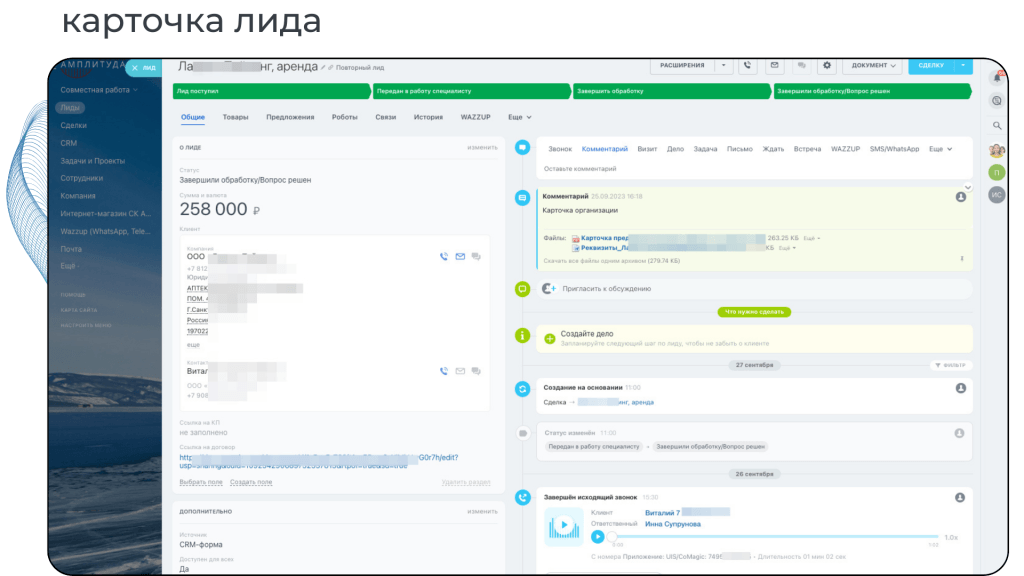Call contact Витал using phone icon
This screenshot has height=576, width=1024.
click(444, 371)
